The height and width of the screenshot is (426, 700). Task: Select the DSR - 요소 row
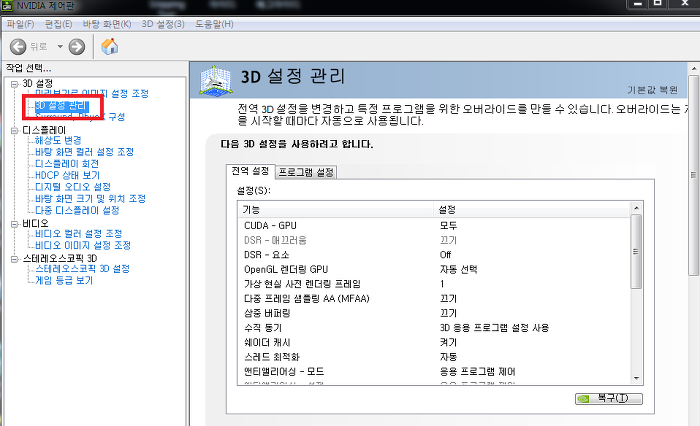[x=434, y=255]
